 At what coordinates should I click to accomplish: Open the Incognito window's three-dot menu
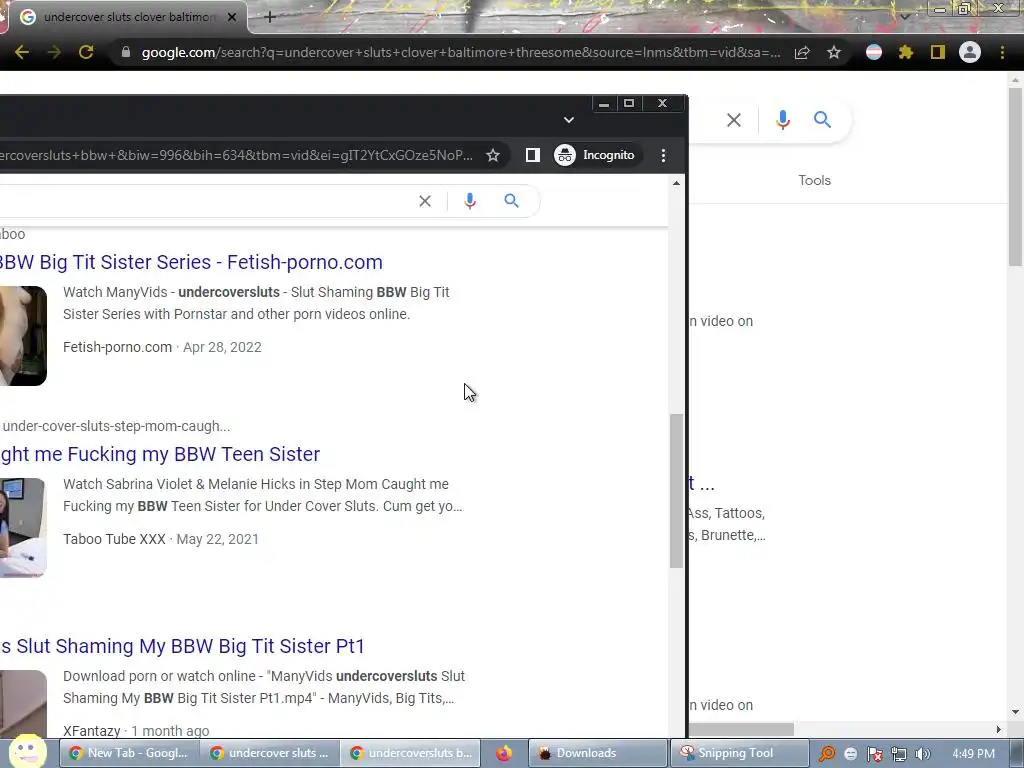[x=664, y=155]
